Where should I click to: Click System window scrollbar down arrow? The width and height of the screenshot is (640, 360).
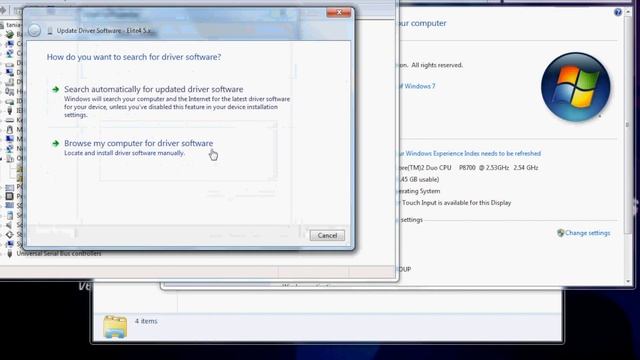628,281
